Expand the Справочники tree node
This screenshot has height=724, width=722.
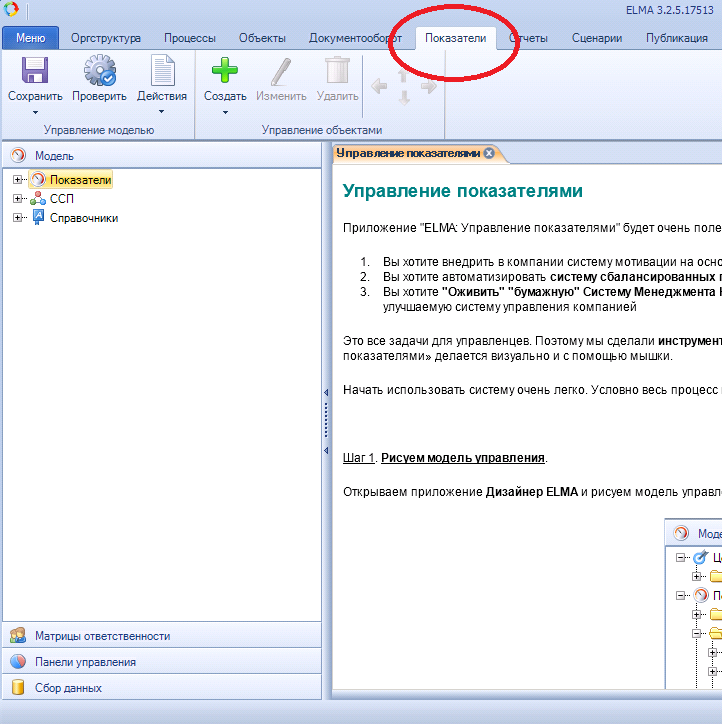(x=18, y=217)
